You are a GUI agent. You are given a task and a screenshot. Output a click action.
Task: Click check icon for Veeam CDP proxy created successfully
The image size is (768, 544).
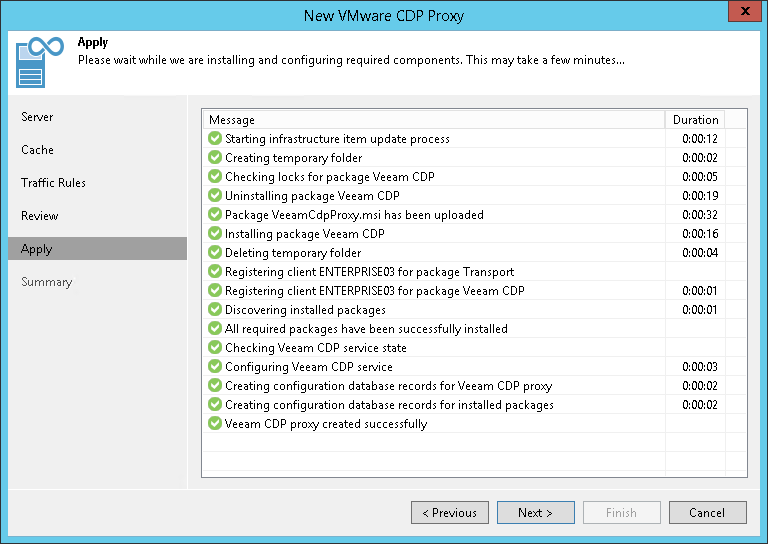215,424
